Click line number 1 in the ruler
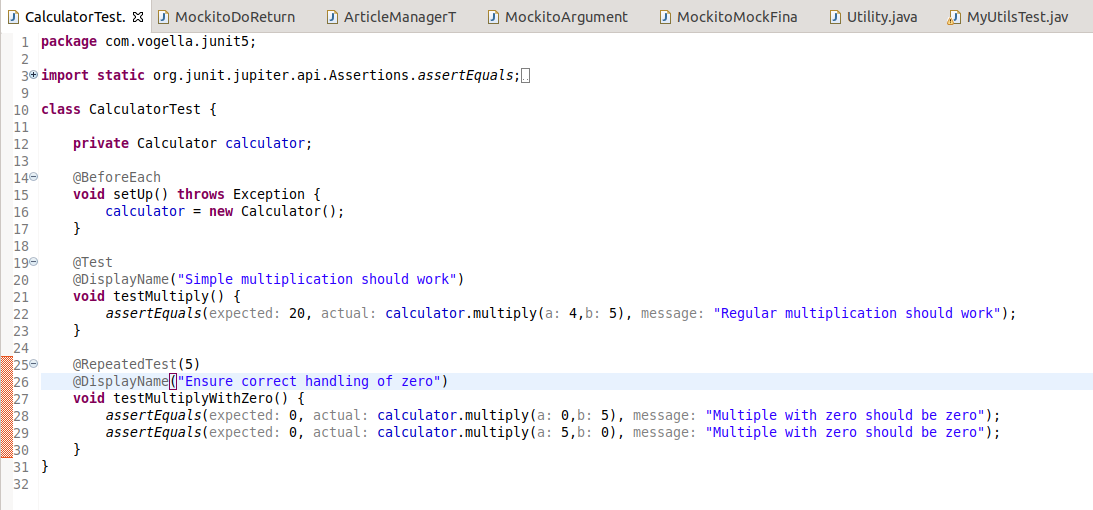This screenshot has height=510, width=1093. [25, 42]
